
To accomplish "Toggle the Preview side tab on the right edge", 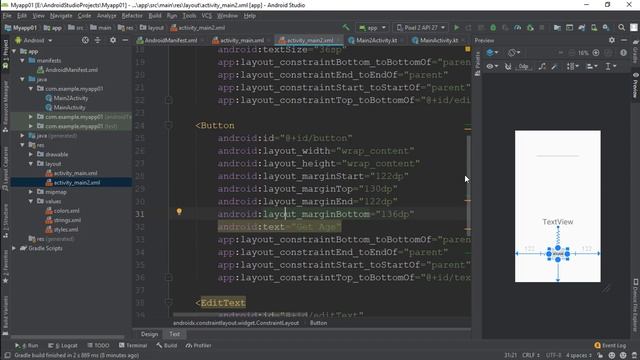I will [x=635, y=86].
